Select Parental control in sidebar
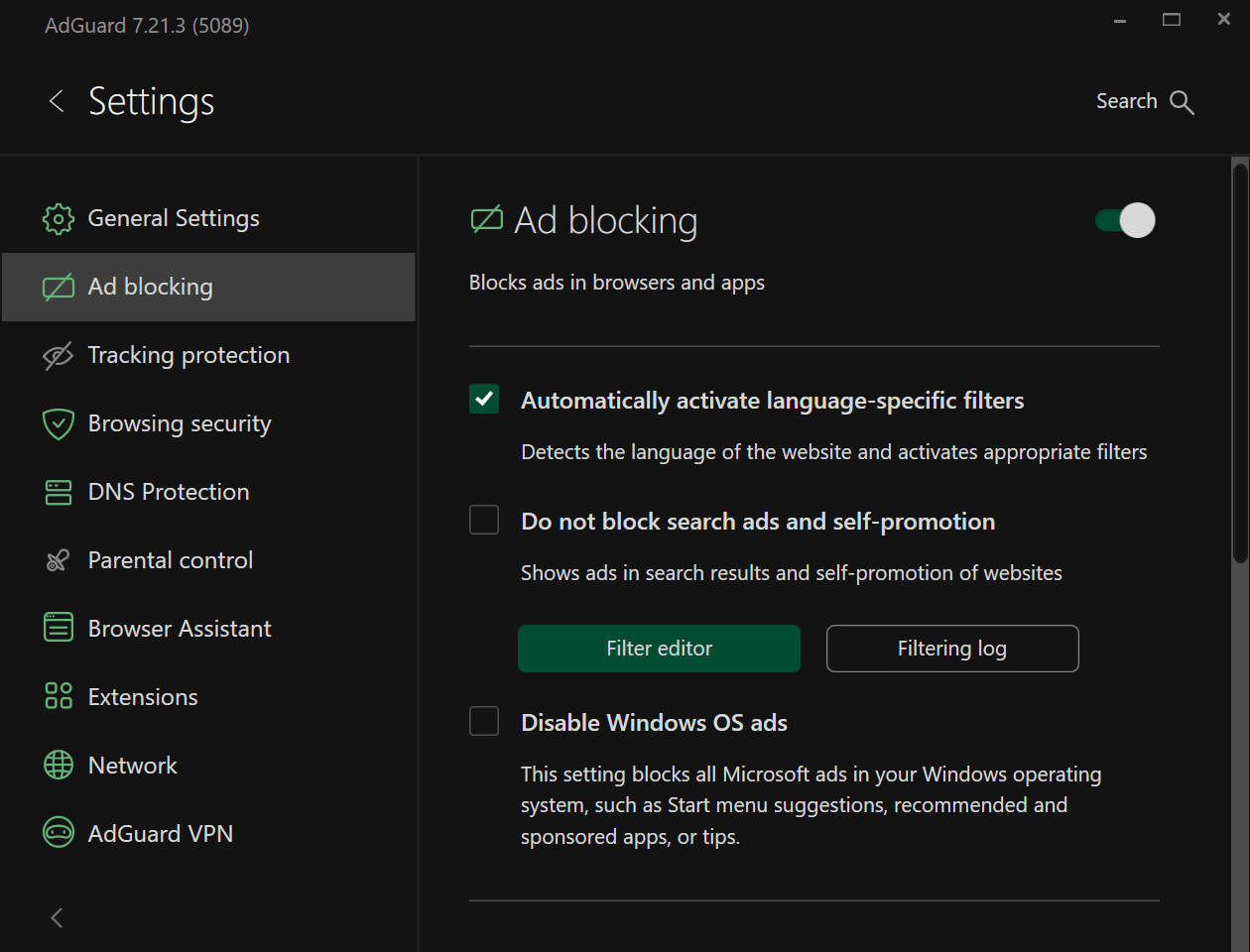The image size is (1250, 952). pos(208,560)
